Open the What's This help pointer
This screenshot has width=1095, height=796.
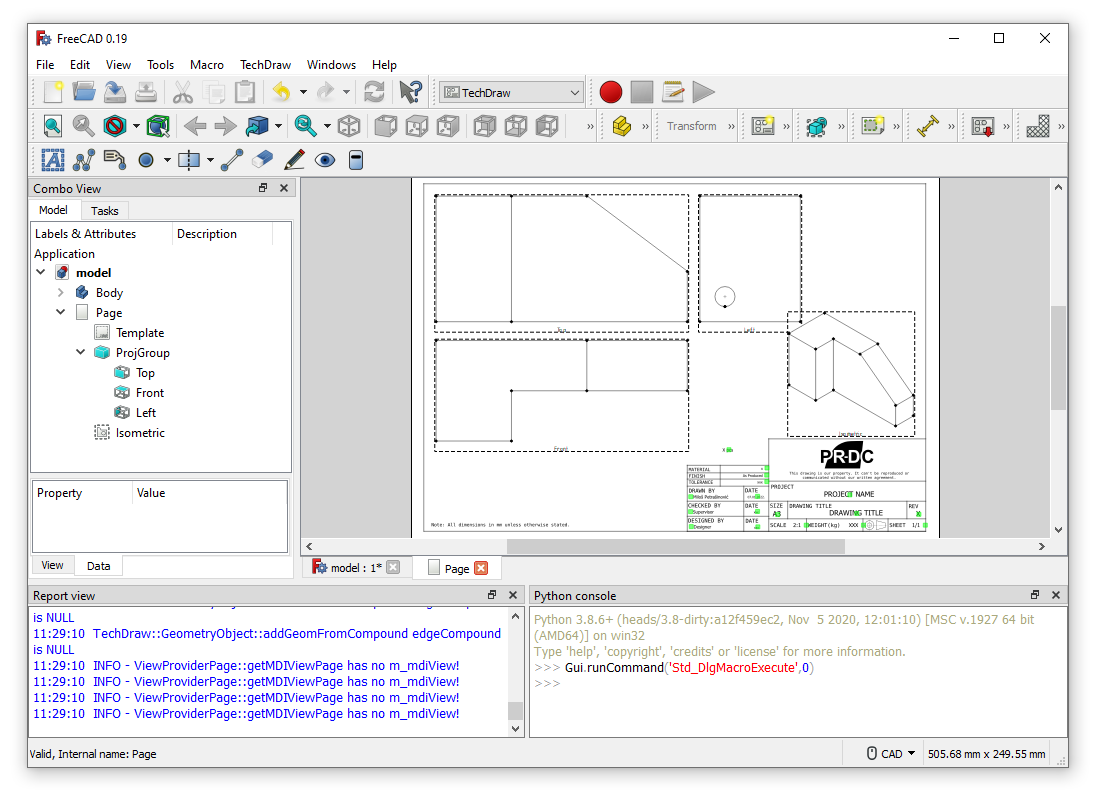pos(410,92)
